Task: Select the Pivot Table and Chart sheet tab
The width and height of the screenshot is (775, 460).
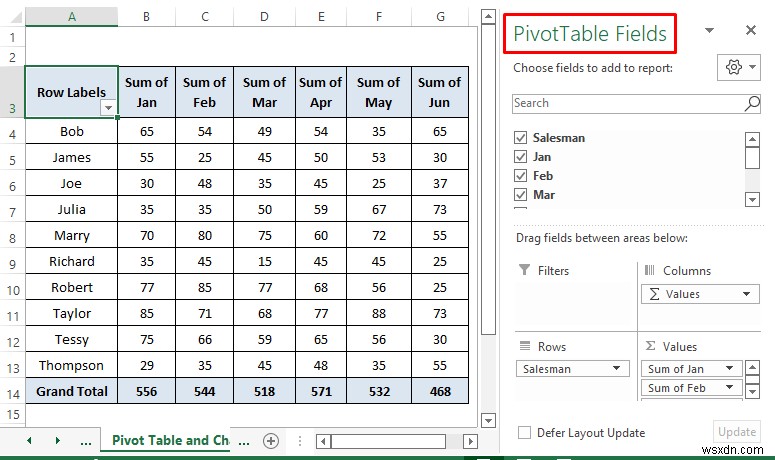Action: [170, 440]
